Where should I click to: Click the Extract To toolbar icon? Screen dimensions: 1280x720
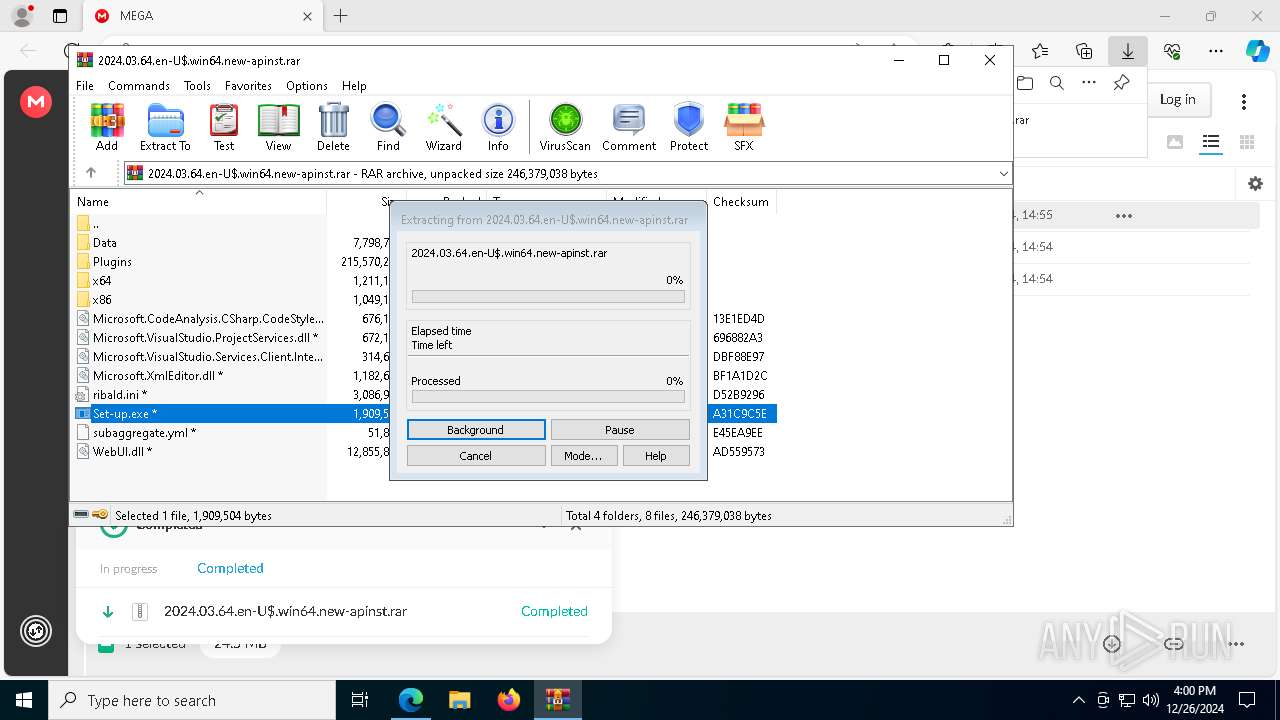[x=165, y=127]
